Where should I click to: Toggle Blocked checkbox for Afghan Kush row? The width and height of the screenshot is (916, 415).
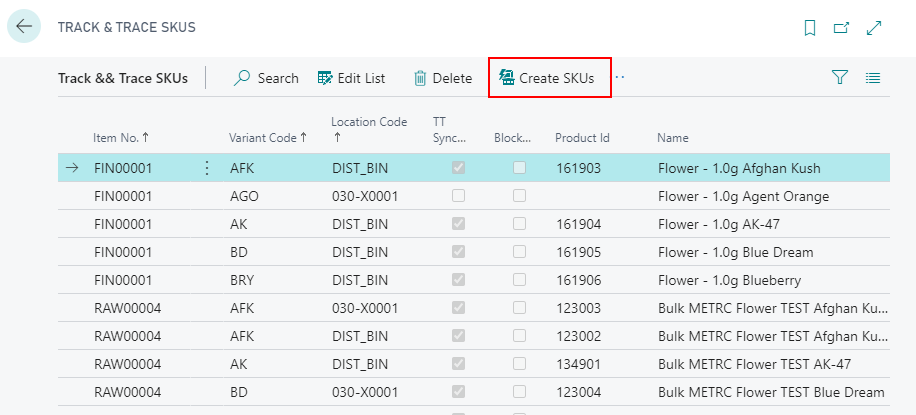[519, 168]
